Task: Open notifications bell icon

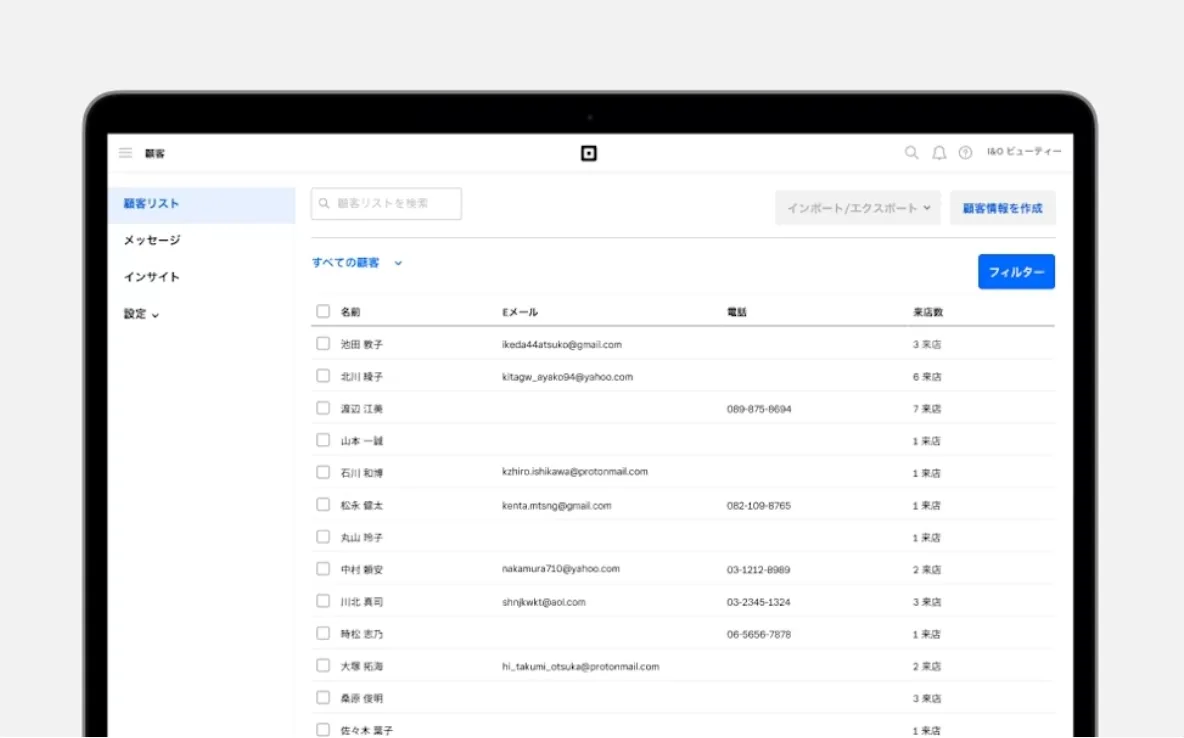Action: [x=939, y=153]
